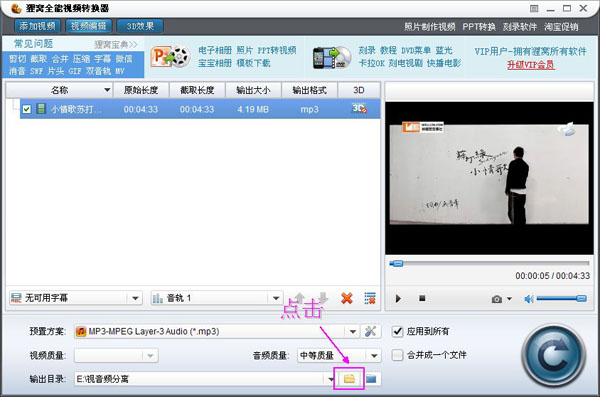Open preset settings wrench icon

(x=370, y=331)
